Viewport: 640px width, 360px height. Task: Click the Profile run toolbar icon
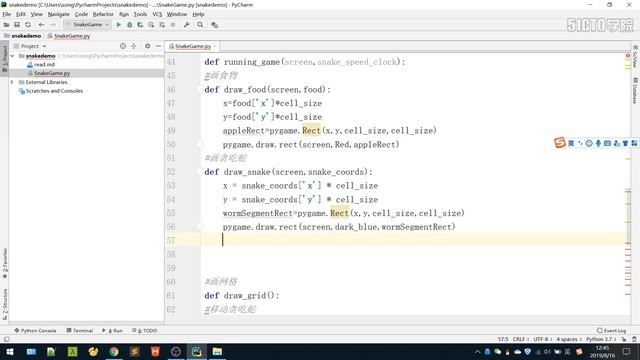click(x=151, y=25)
